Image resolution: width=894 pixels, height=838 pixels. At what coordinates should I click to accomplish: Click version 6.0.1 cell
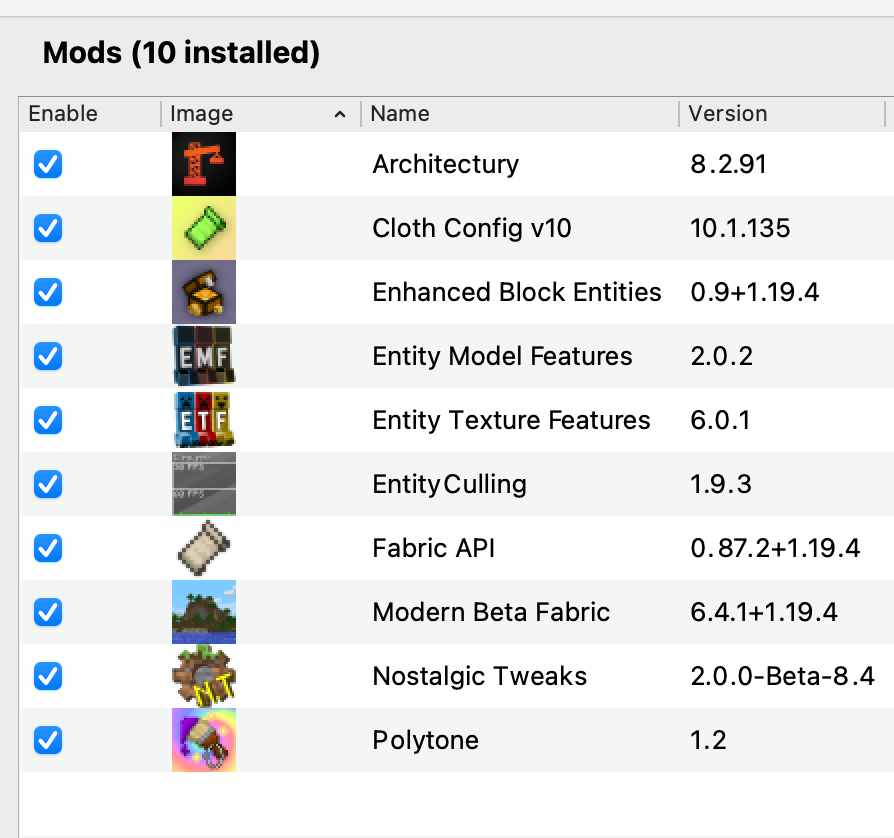720,420
